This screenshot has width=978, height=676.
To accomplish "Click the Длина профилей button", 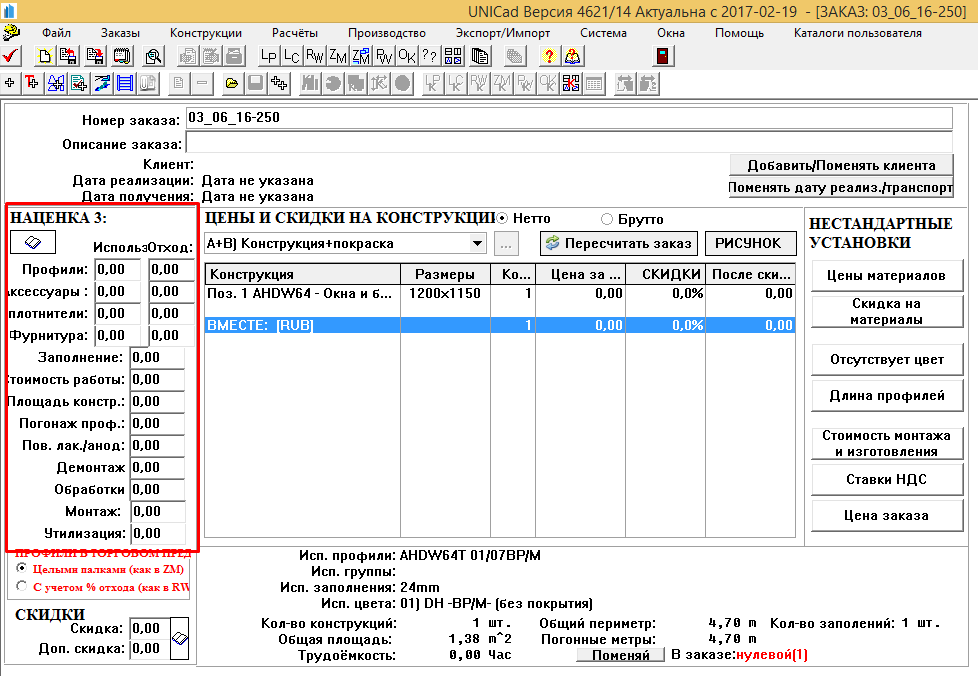I will 887,395.
